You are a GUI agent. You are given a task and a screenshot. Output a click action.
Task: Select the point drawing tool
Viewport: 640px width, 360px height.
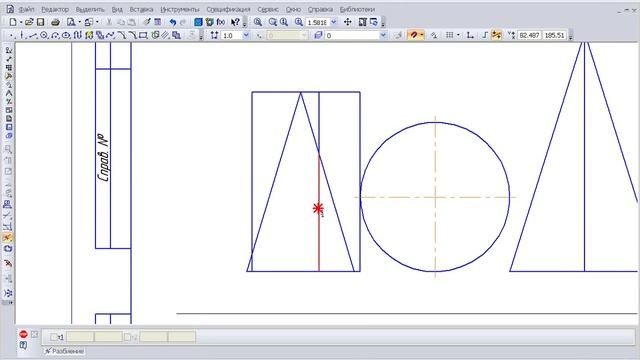point(11,36)
